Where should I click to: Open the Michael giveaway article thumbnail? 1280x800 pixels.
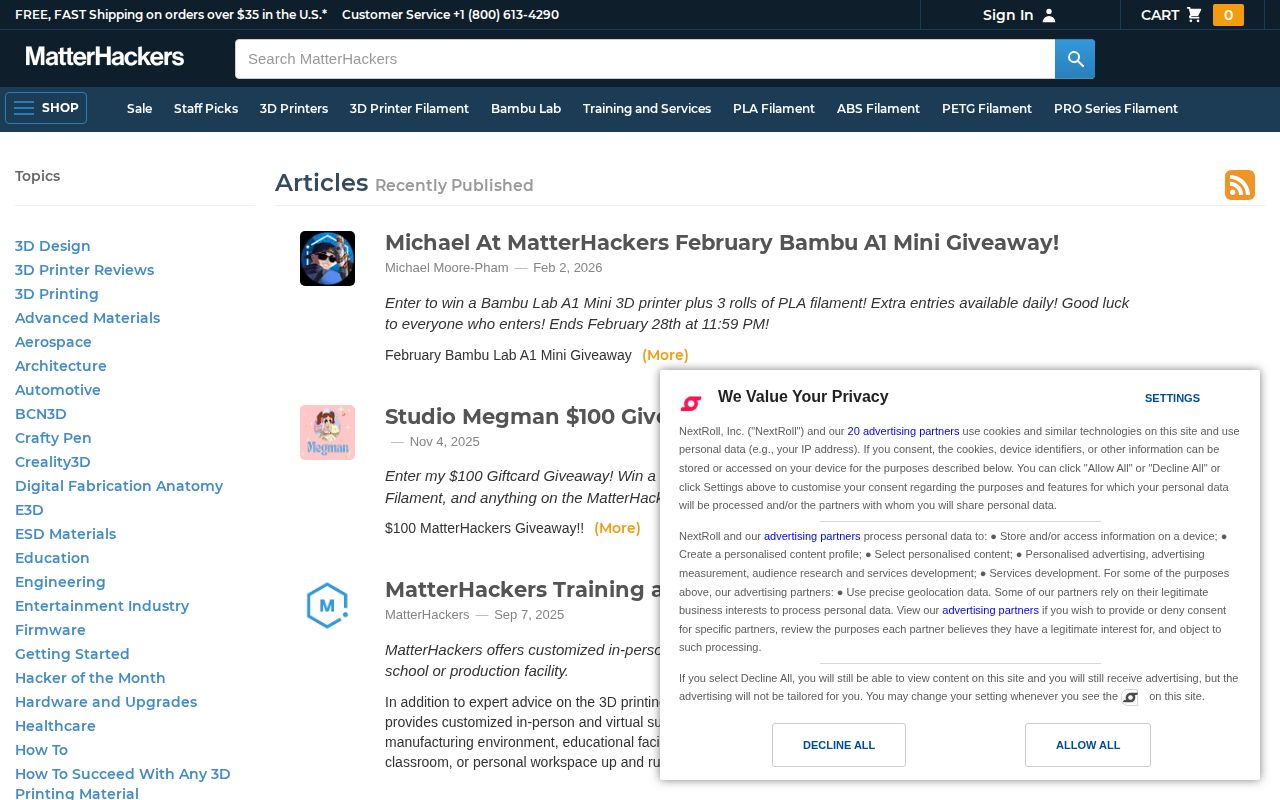coord(327,258)
